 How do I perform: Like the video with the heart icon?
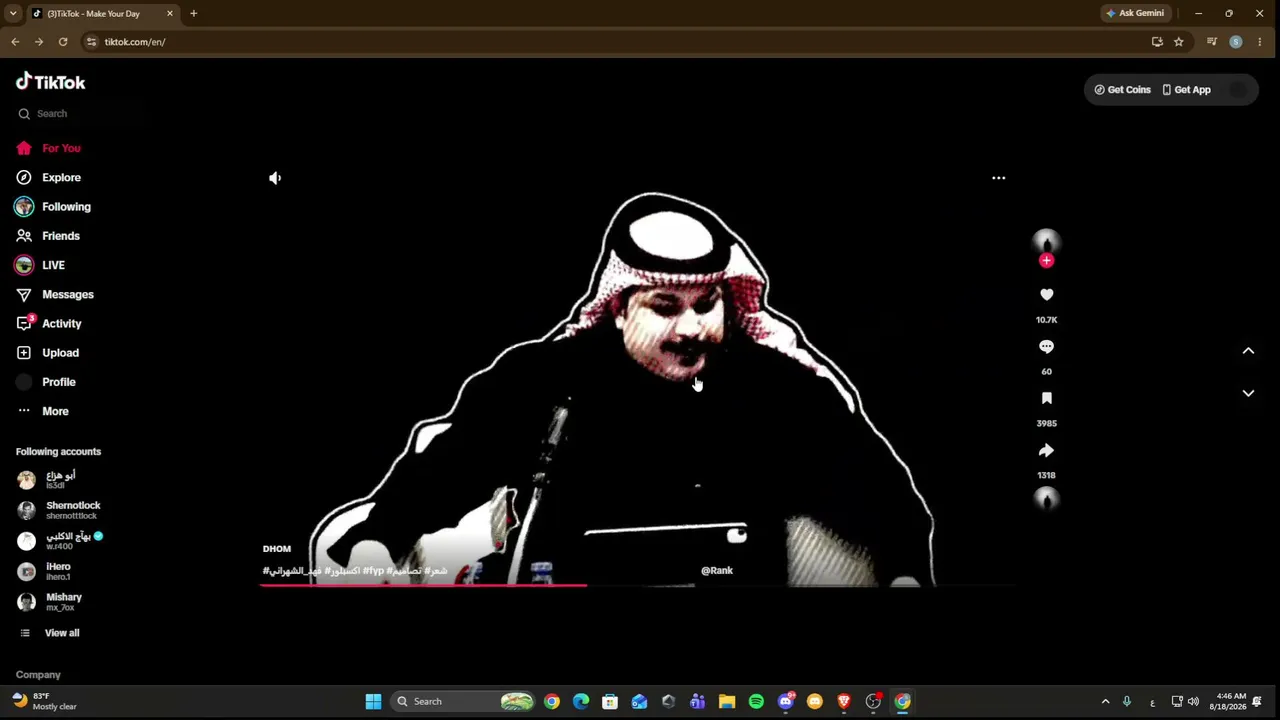[x=1046, y=295]
